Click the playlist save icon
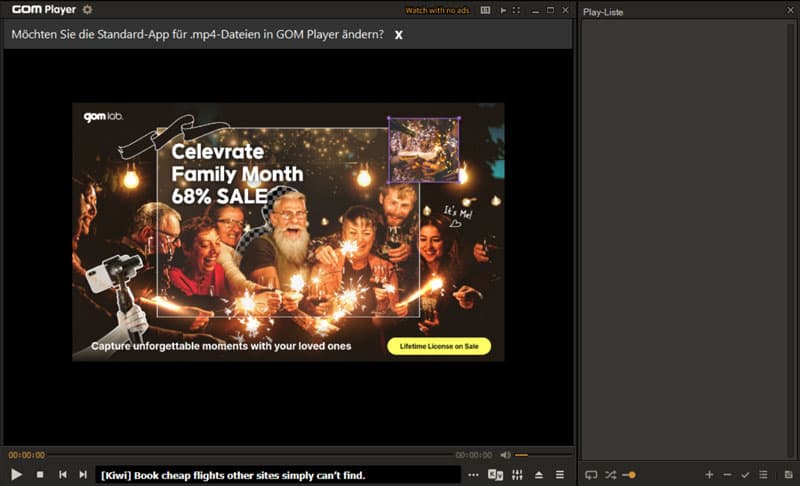The height and width of the screenshot is (486, 800). (788, 475)
